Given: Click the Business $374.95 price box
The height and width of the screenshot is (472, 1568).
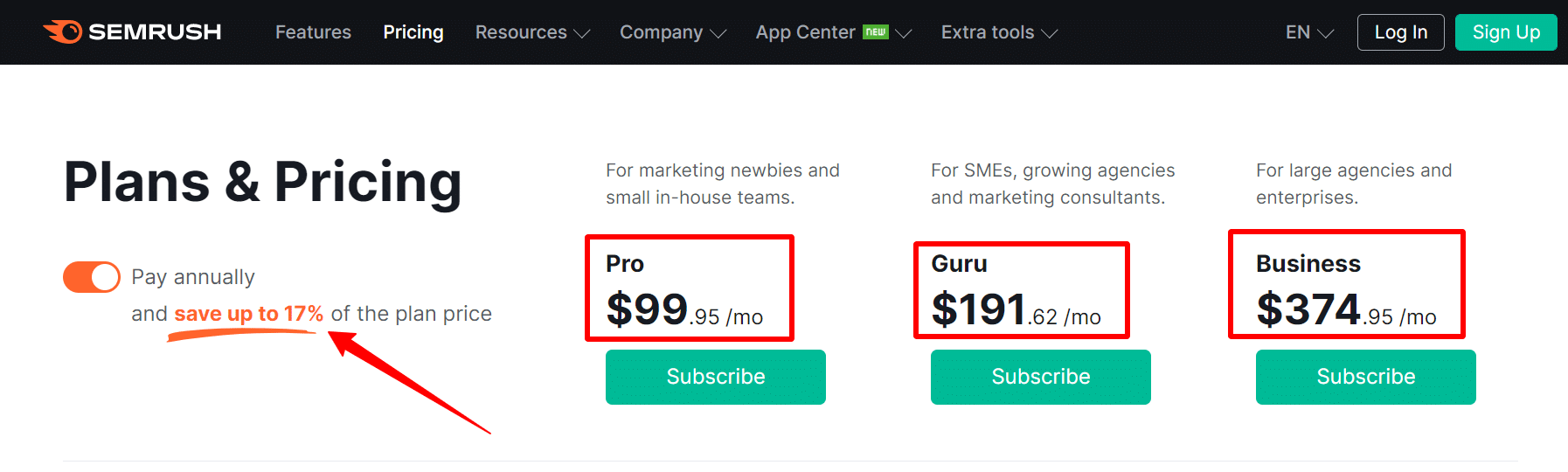Looking at the screenshot, I should tap(1347, 284).
